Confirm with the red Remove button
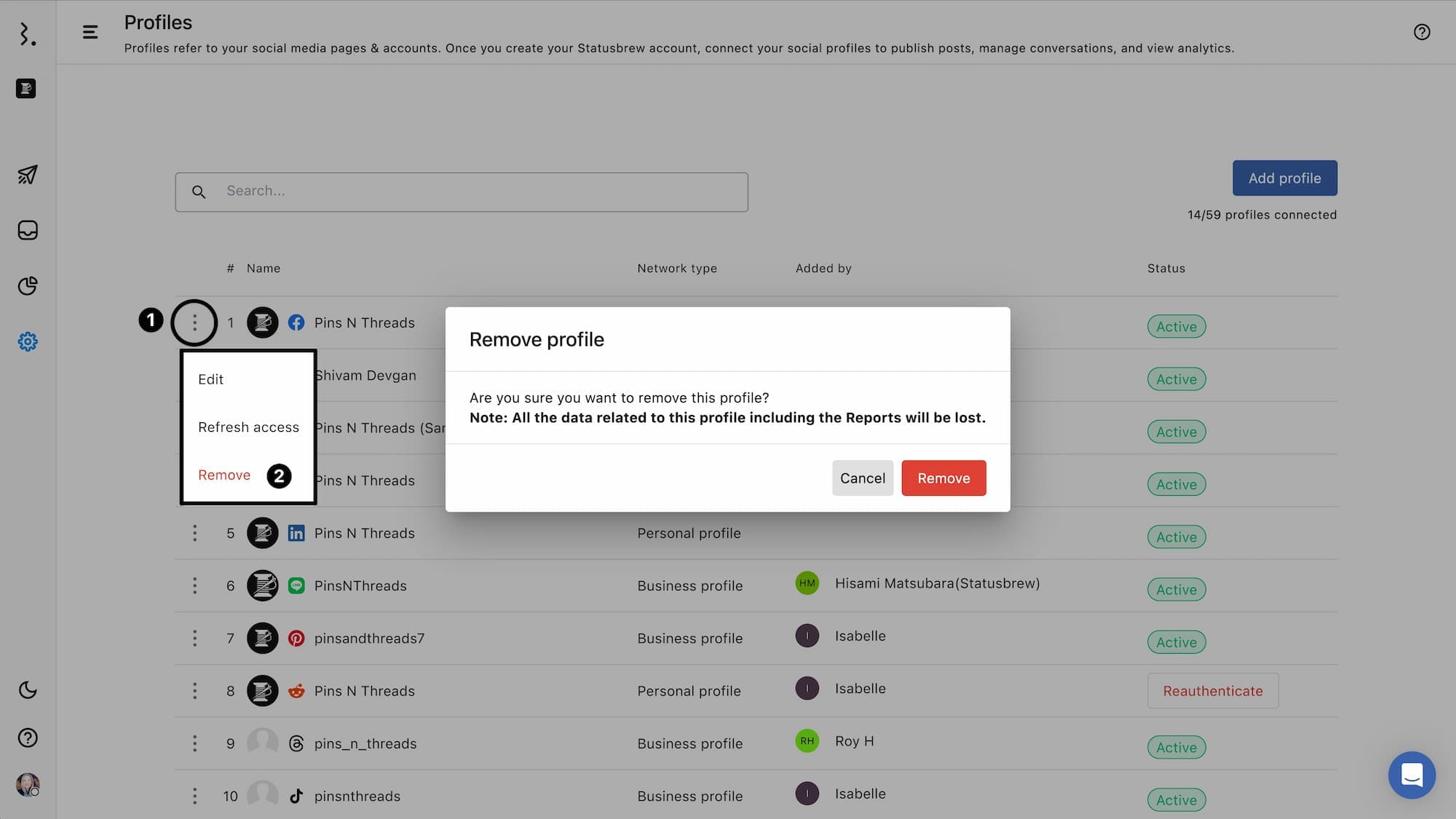 [x=943, y=478]
